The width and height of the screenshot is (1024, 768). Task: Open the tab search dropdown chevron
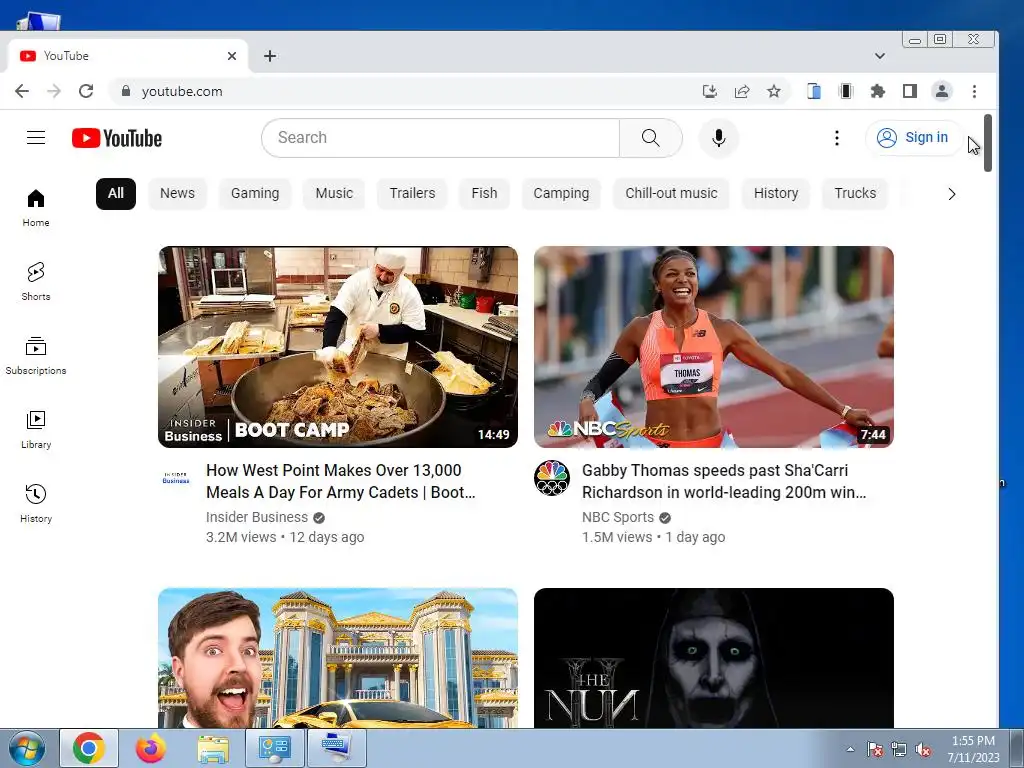[x=880, y=56]
